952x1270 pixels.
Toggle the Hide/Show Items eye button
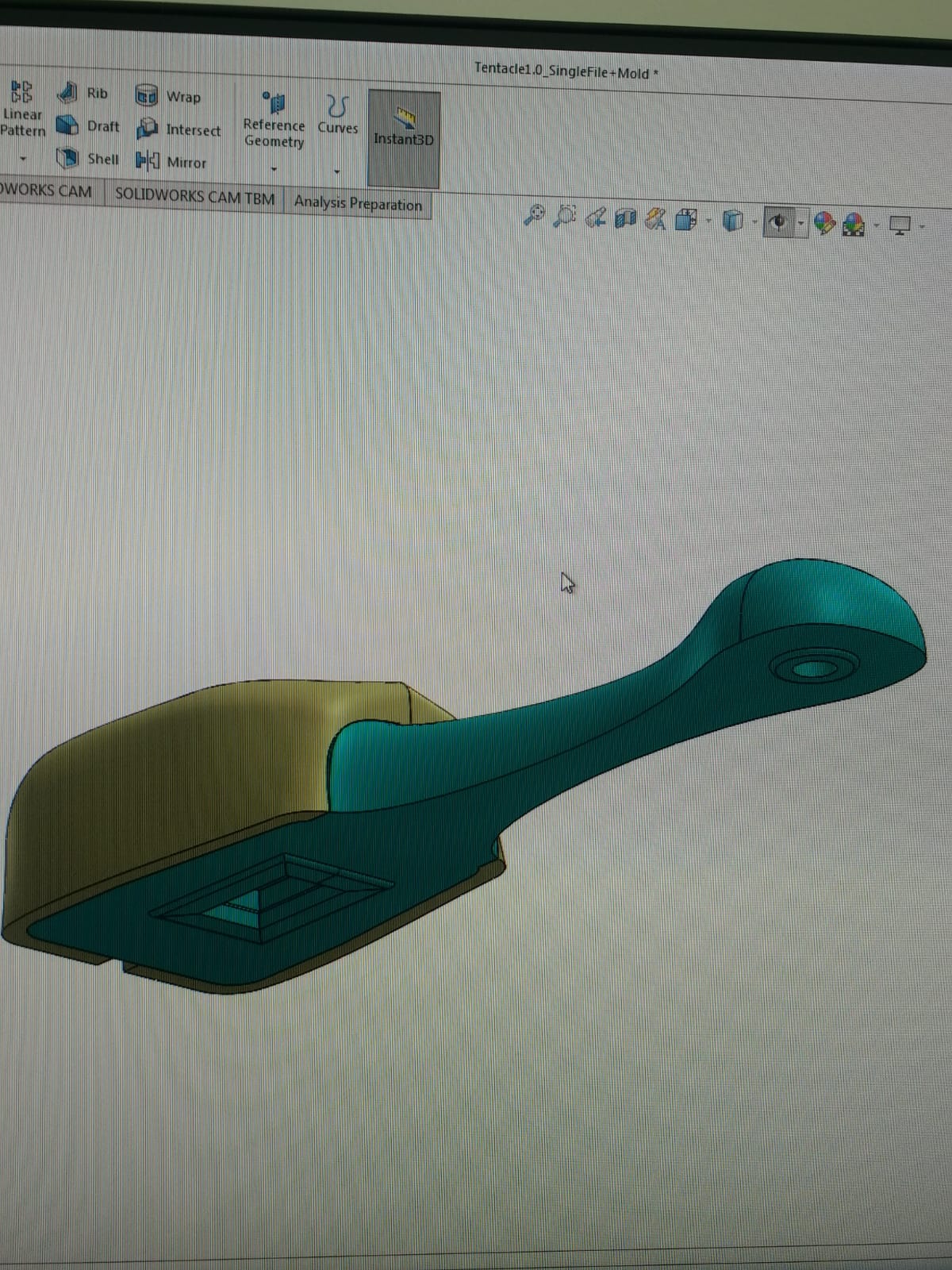[778, 223]
